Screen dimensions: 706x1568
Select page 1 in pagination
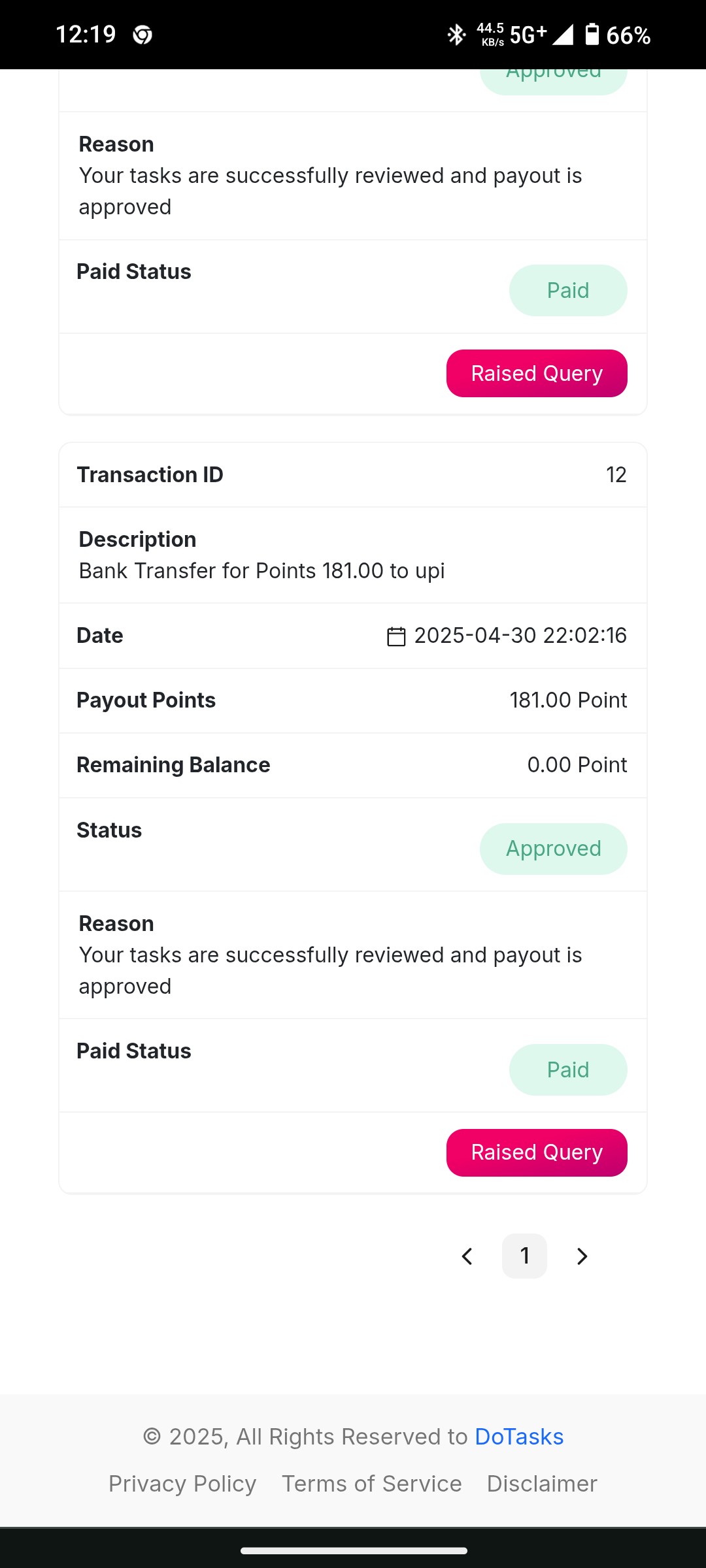click(524, 1256)
